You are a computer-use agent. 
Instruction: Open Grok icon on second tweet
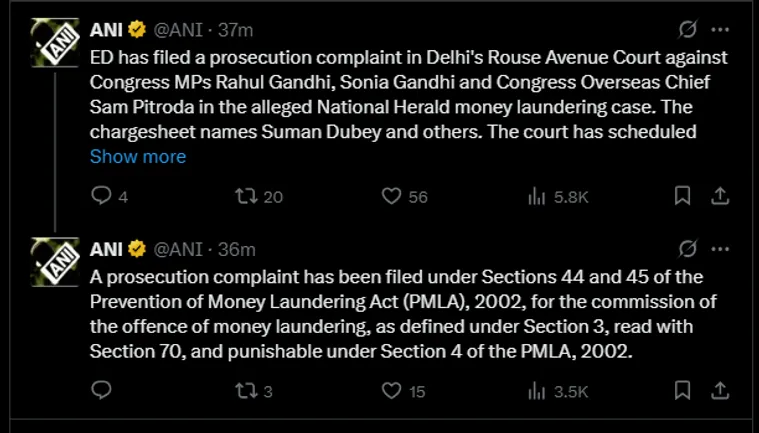[688, 248]
